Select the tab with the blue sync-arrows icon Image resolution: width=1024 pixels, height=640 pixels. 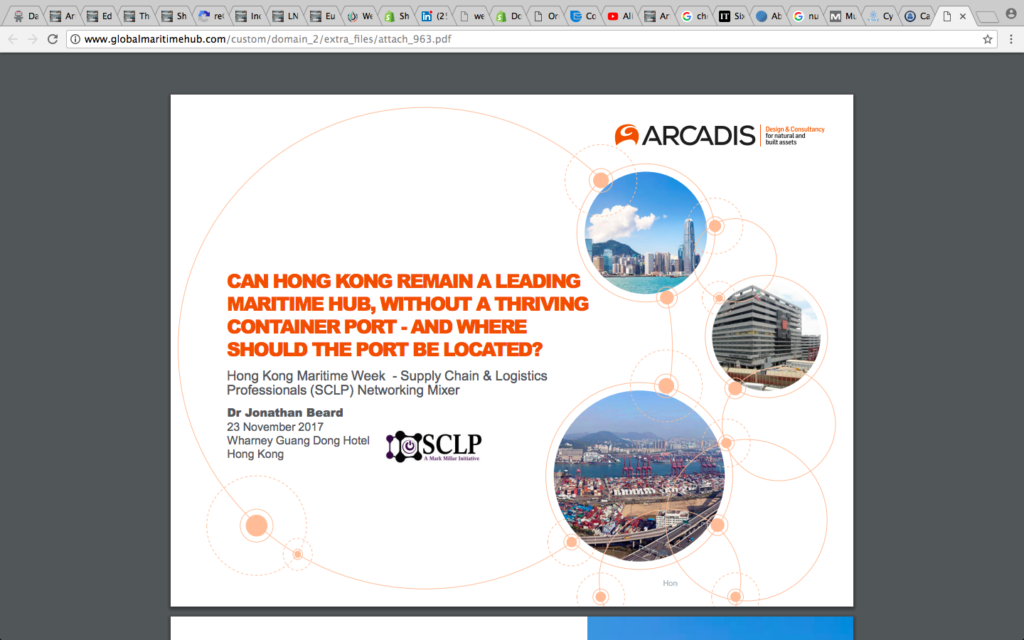click(x=203, y=15)
